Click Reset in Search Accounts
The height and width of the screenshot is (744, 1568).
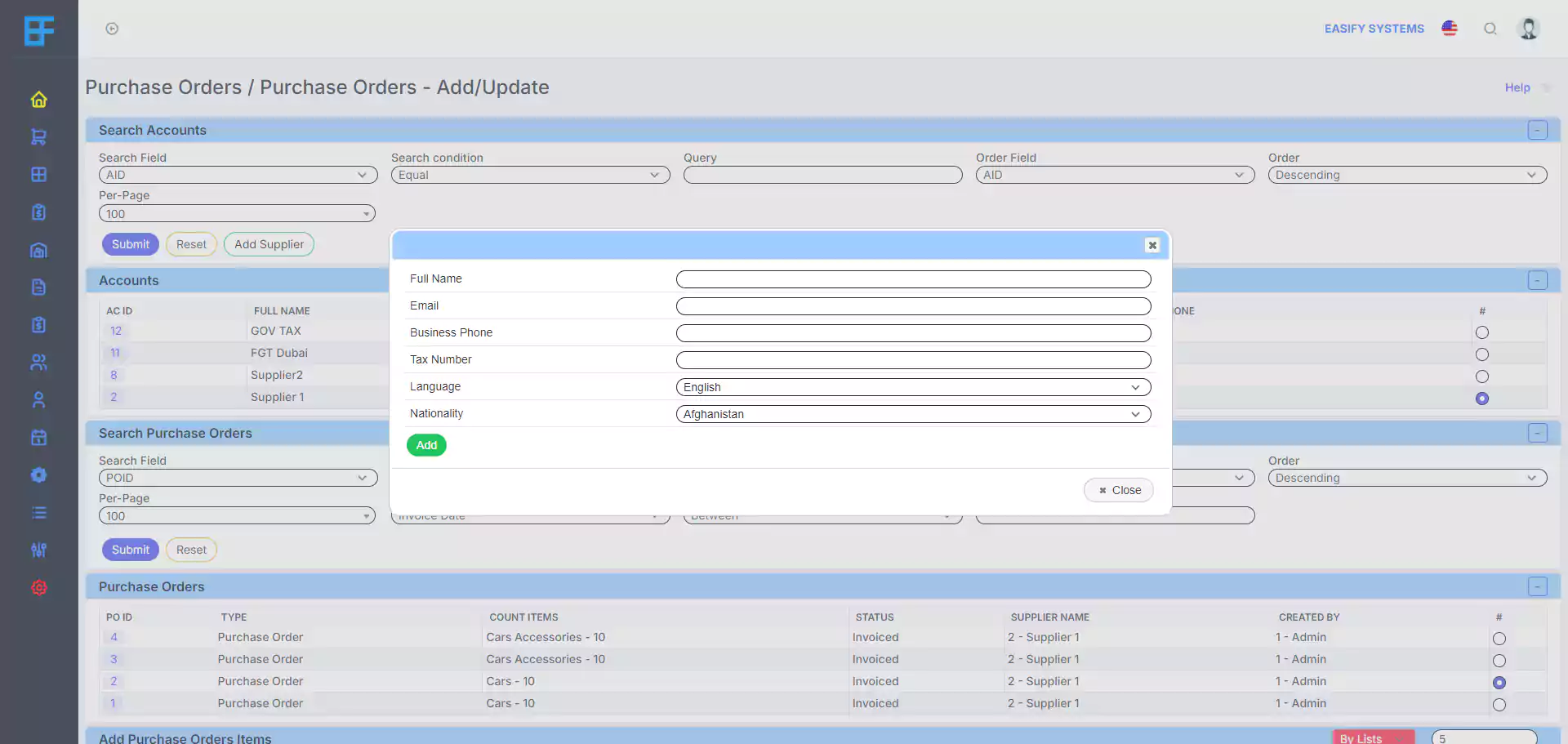click(191, 244)
